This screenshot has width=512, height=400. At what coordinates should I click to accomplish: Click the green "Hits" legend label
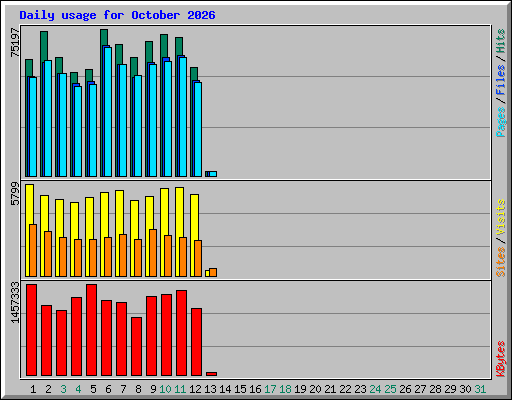tap(501, 41)
